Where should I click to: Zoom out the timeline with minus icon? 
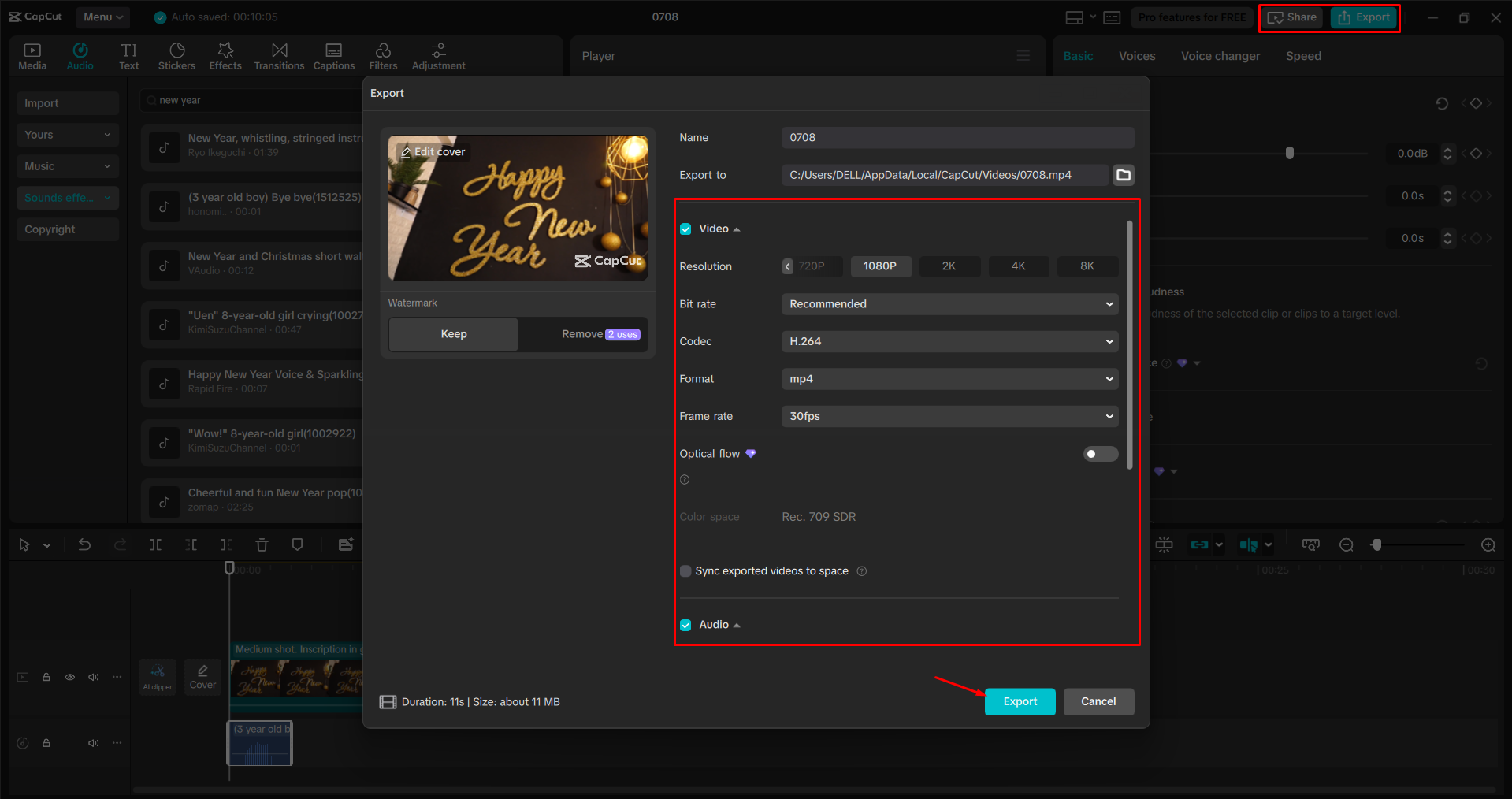[1347, 545]
